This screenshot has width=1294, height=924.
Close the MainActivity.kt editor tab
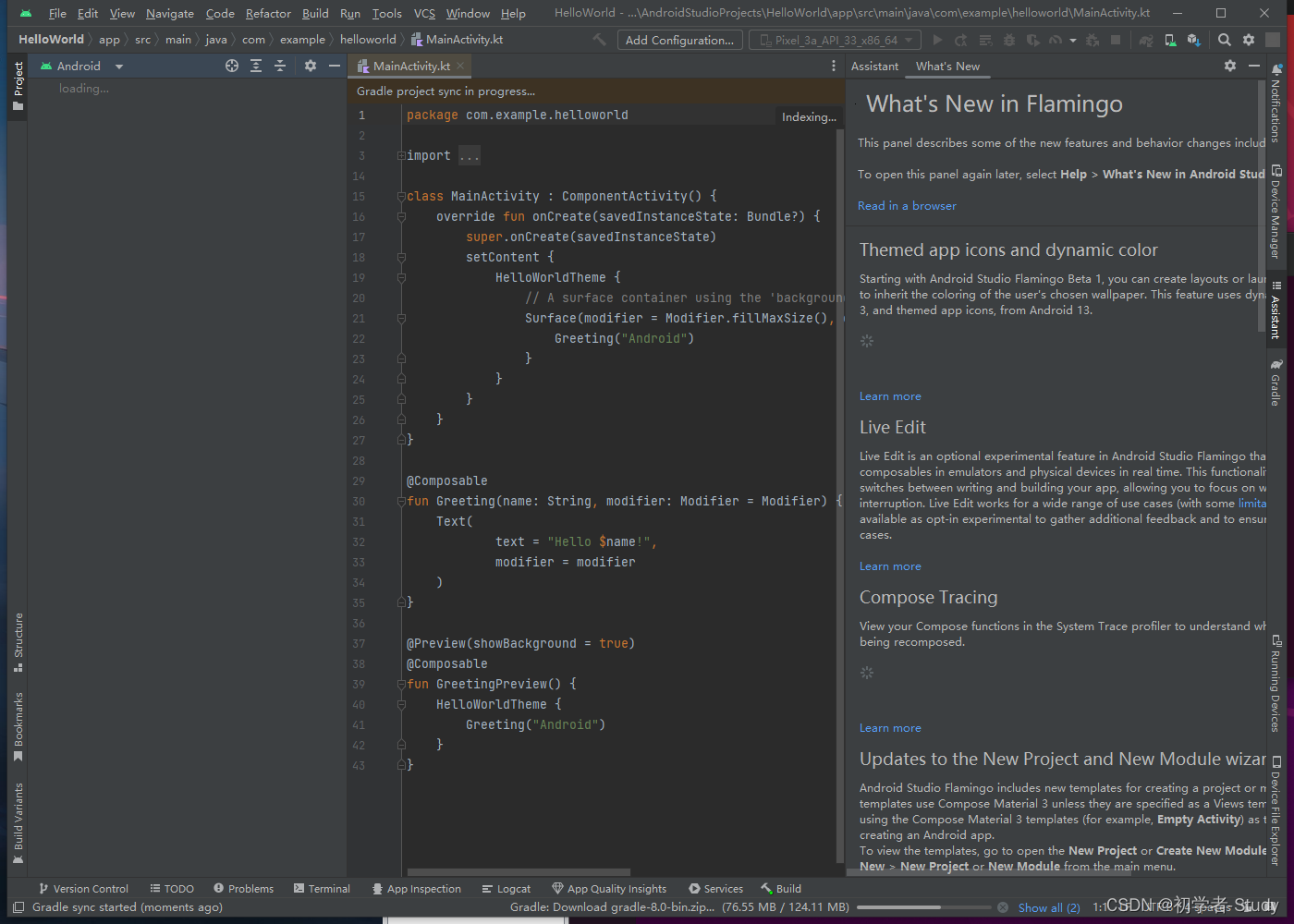point(460,66)
